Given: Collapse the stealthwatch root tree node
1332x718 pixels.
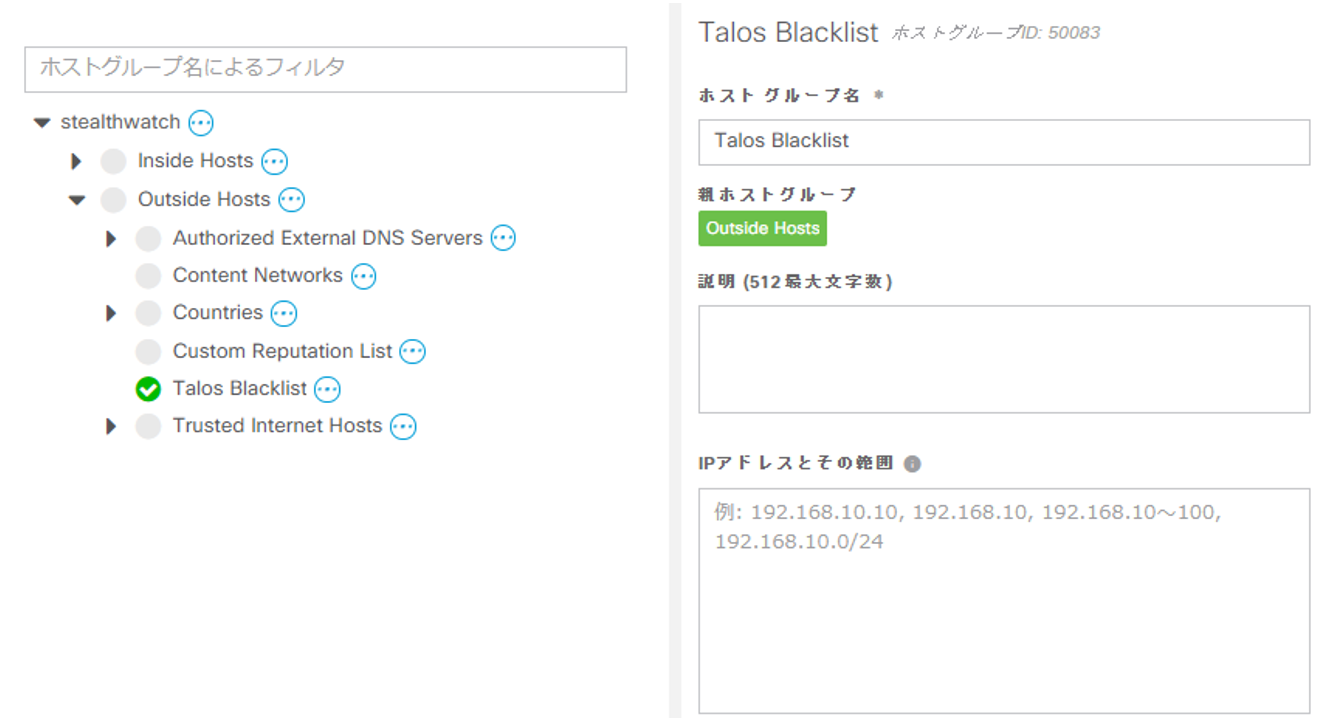Looking at the screenshot, I should point(41,123).
